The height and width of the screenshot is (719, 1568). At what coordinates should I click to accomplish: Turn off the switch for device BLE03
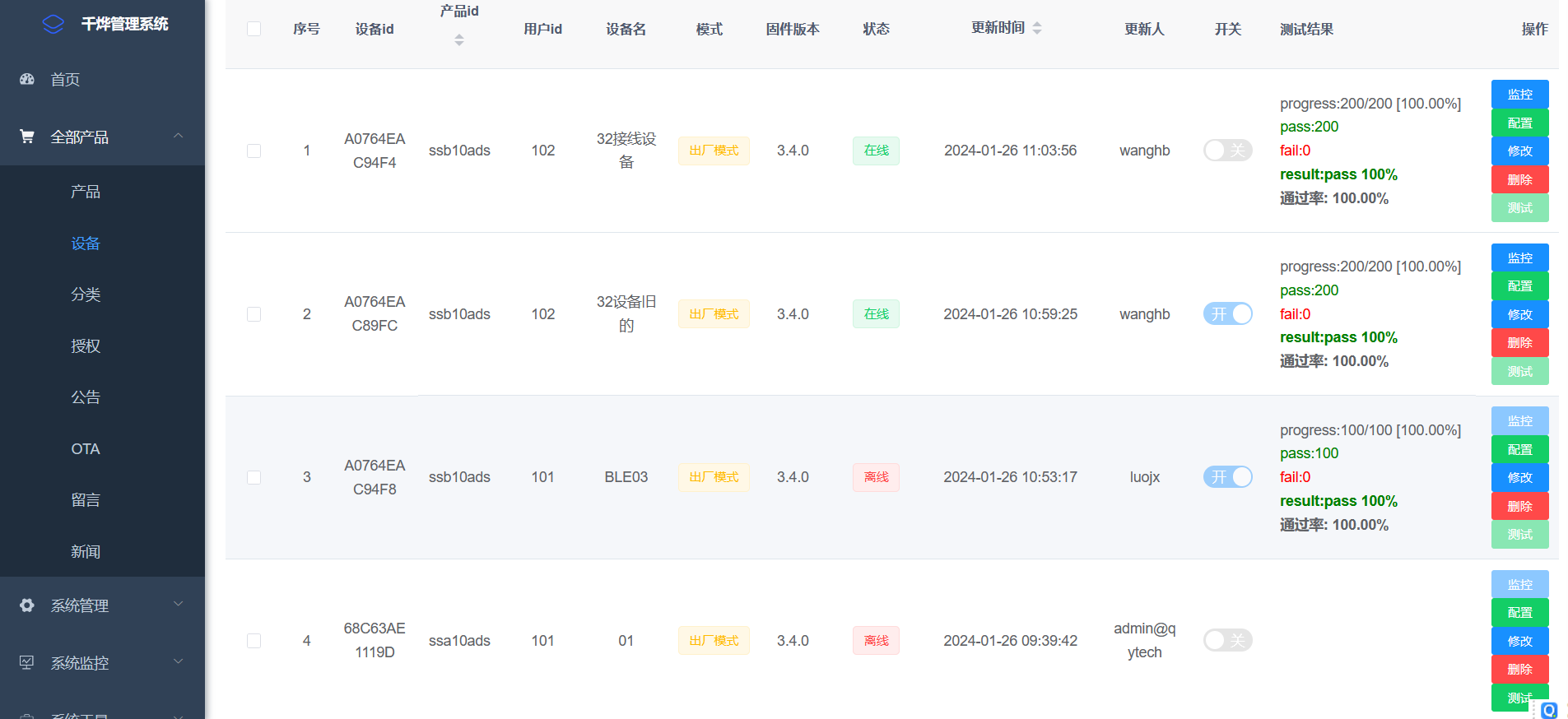(1228, 477)
